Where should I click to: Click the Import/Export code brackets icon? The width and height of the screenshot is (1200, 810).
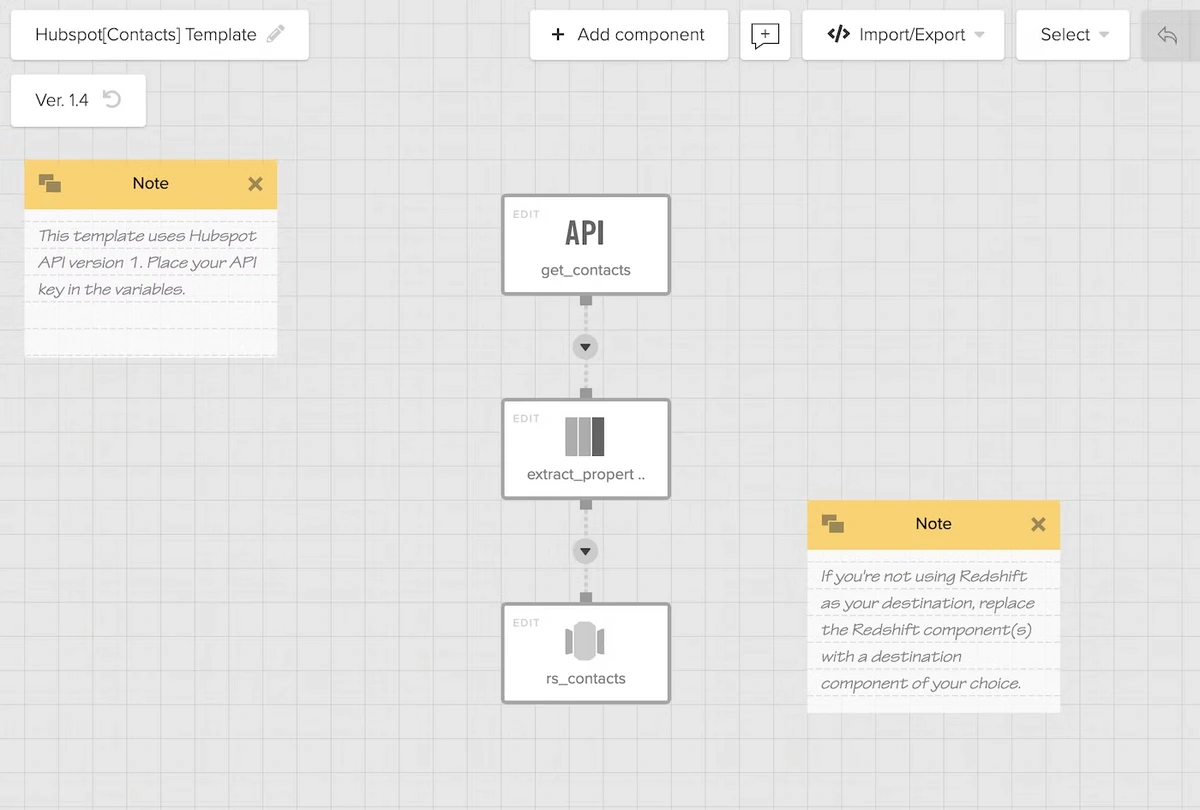[838, 34]
